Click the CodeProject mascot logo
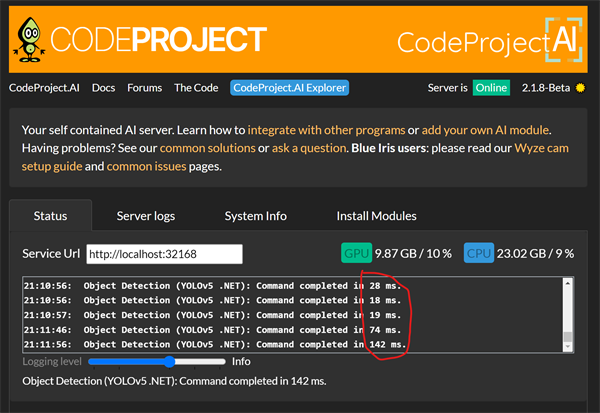 (29, 40)
